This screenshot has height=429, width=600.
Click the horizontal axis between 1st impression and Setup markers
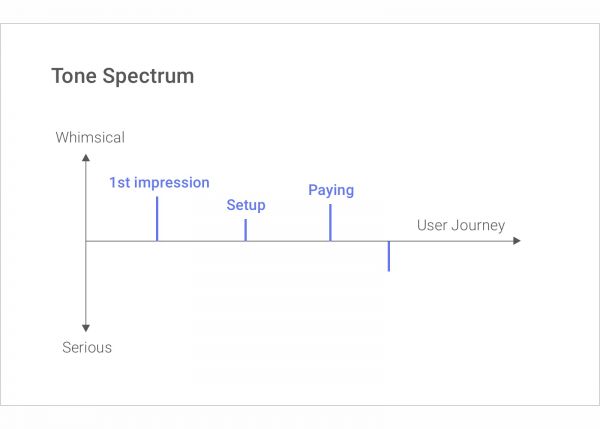(201, 241)
